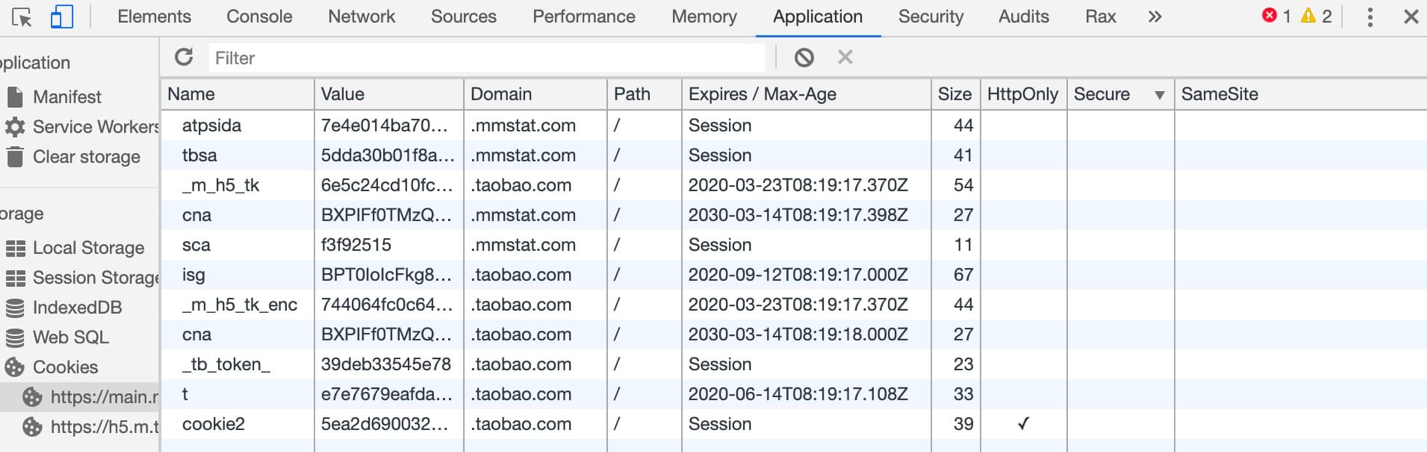This screenshot has width=1427, height=452.
Task: Click the red error count indicator
Action: tap(1277, 17)
